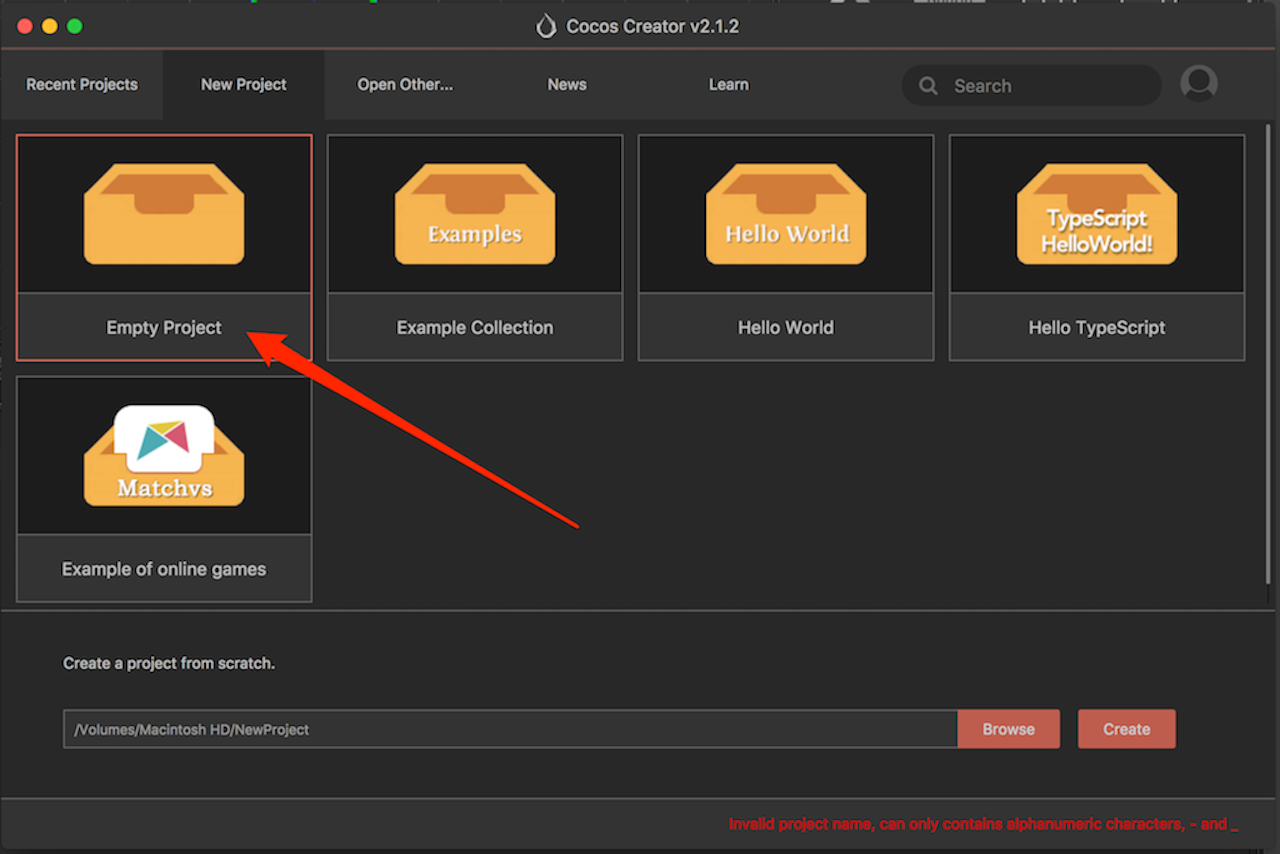Go to the Learn section

728,84
